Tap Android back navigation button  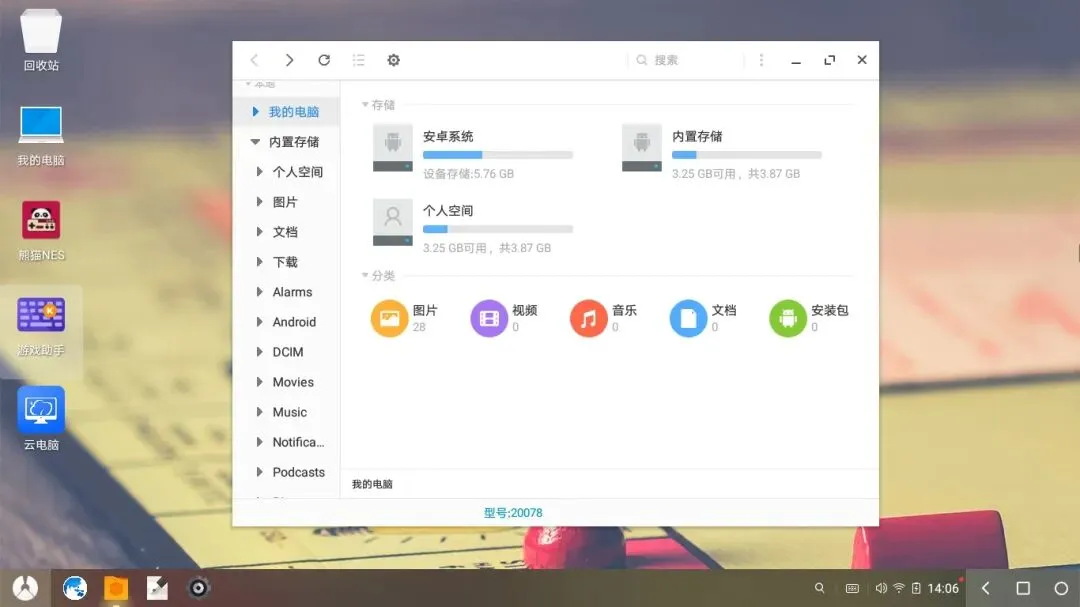click(x=986, y=588)
